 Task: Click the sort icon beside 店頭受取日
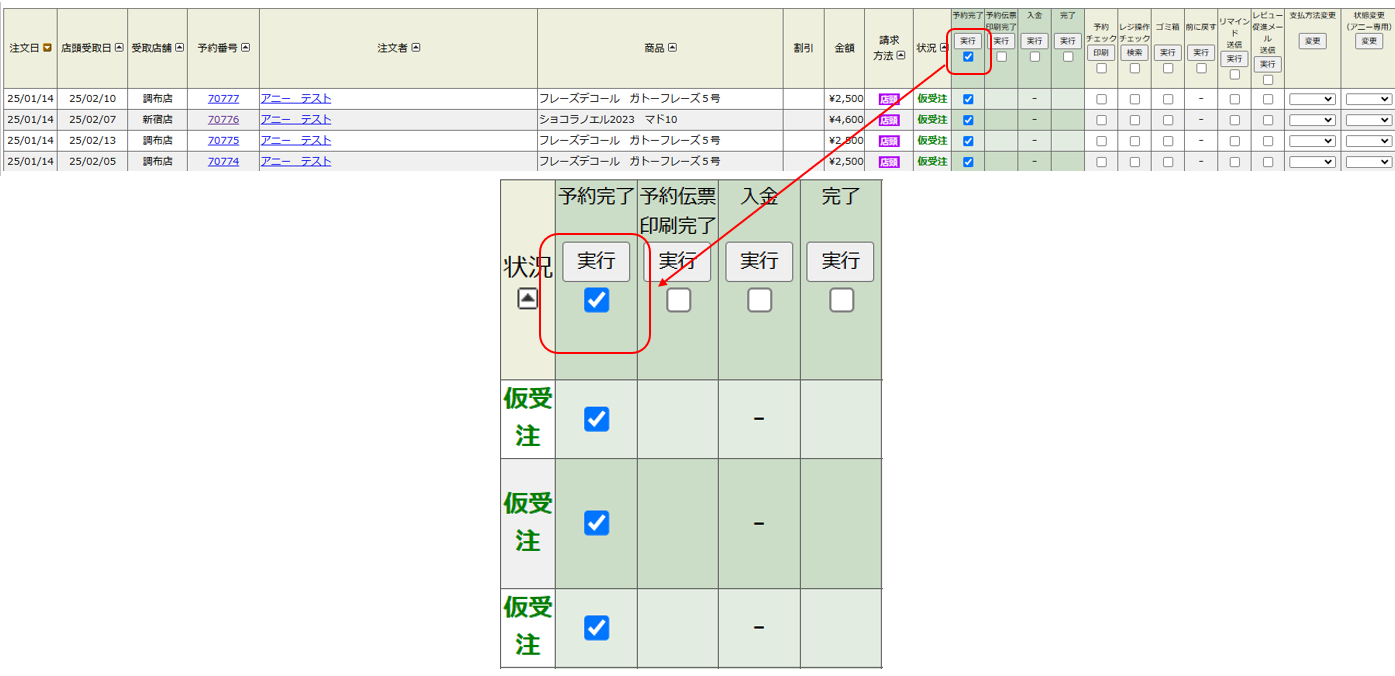pos(119,48)
